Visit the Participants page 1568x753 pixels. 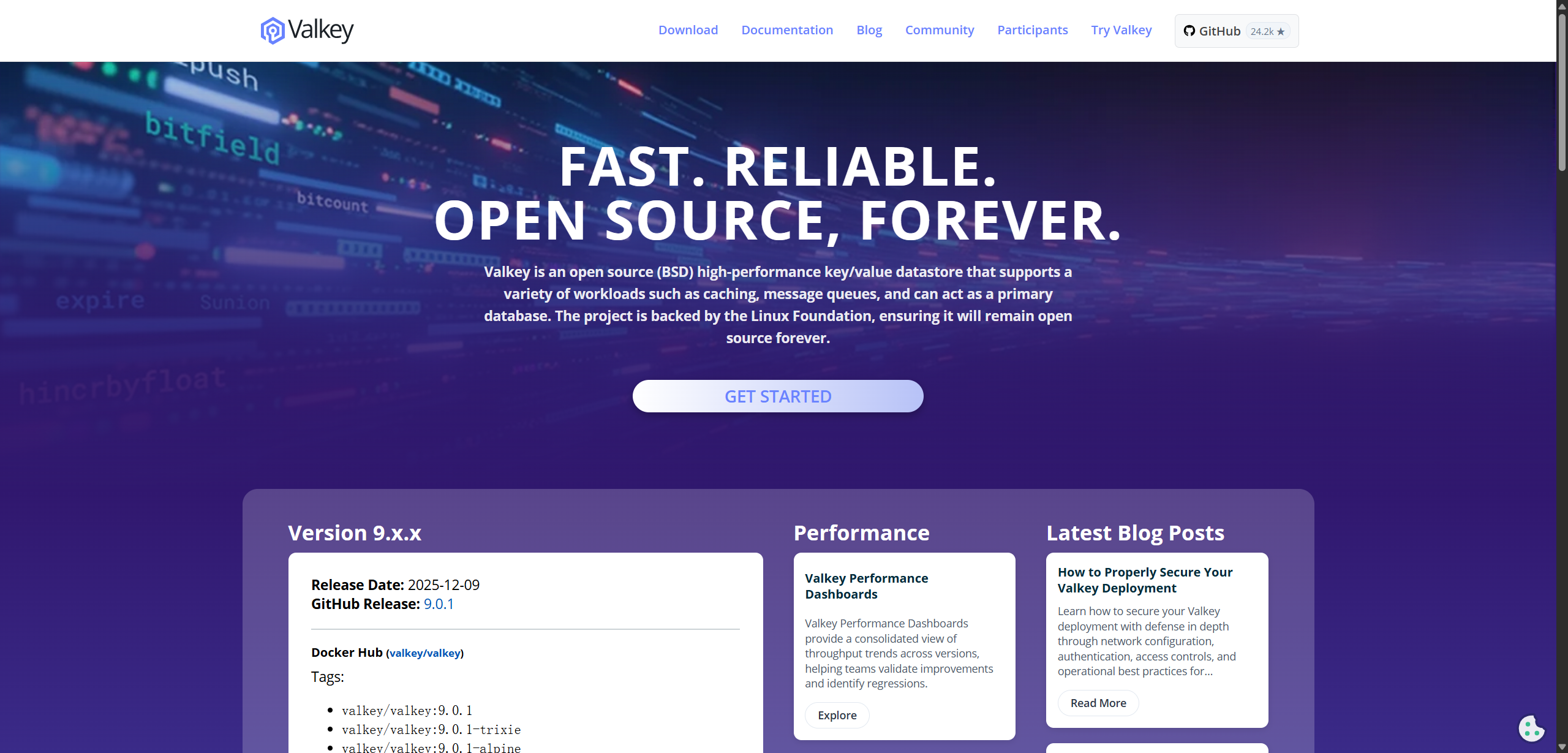tap(1032, 30)
